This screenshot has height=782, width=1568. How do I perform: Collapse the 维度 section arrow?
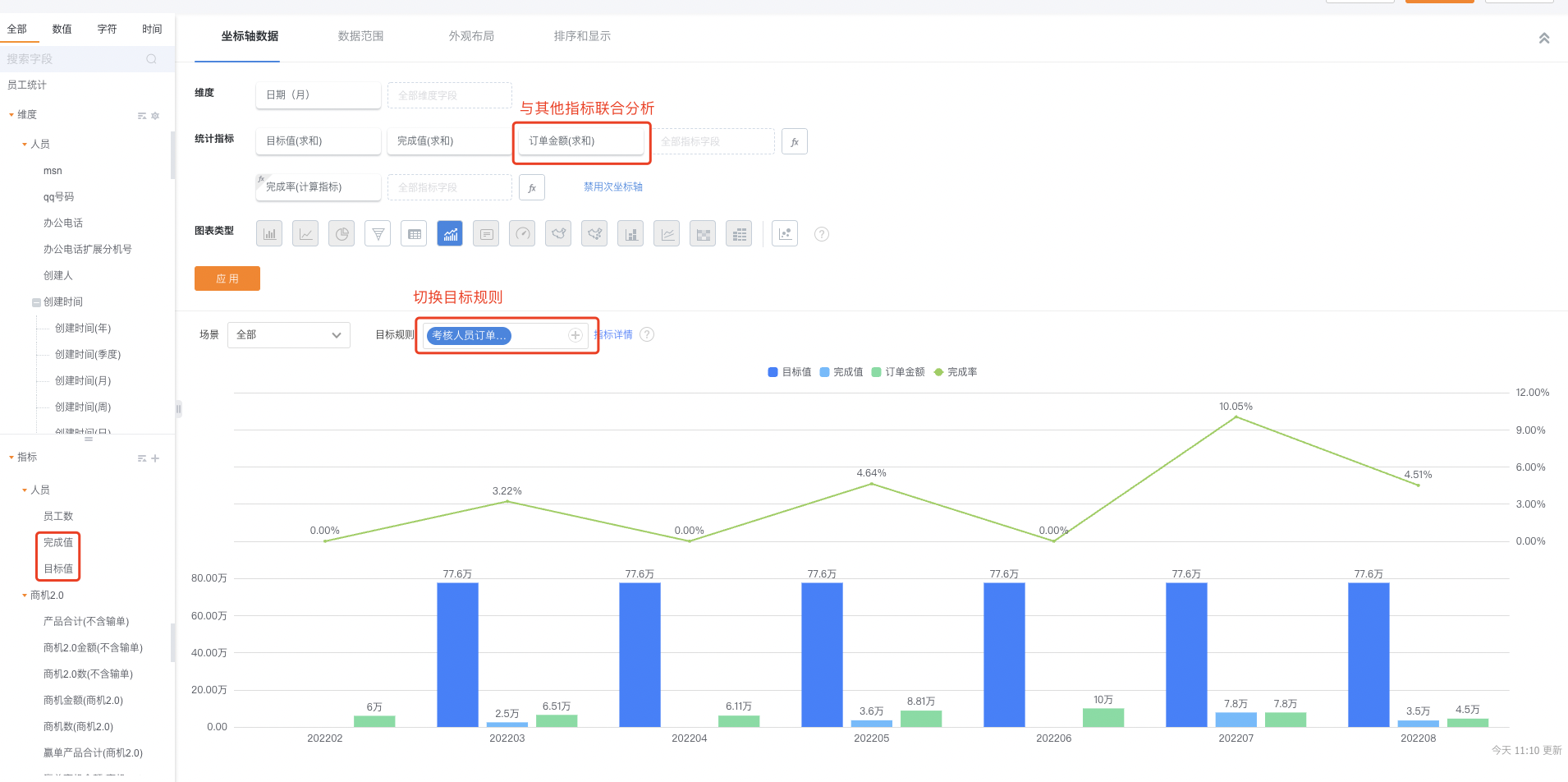[11, 115]
